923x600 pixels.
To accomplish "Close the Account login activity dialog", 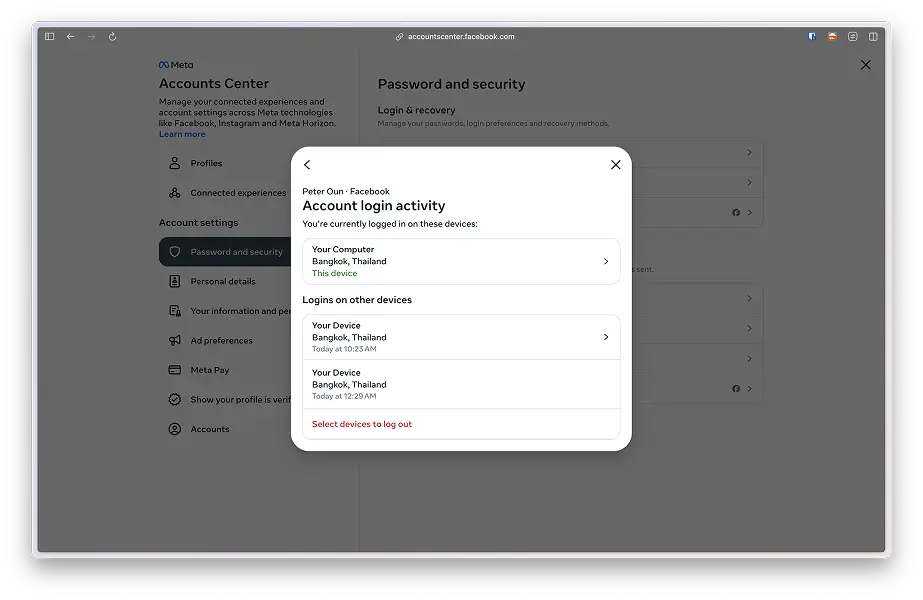I will click(616, 165).
